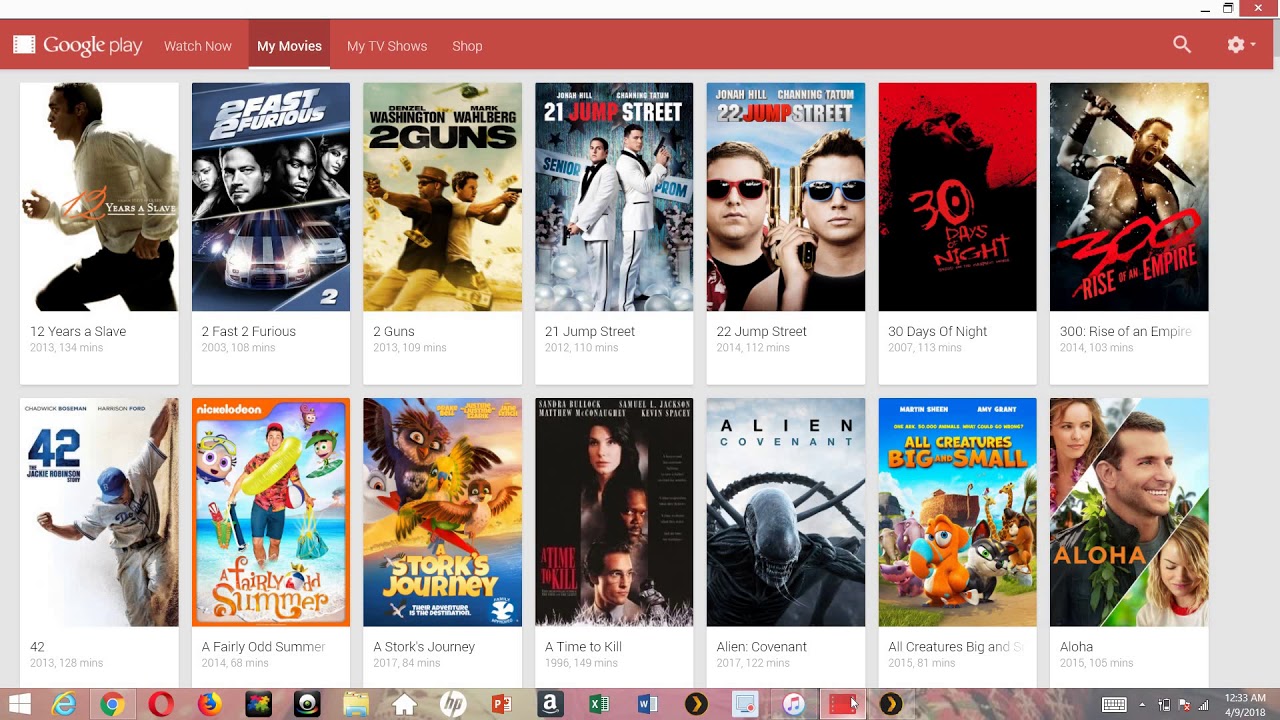
Task: Open the 2 Guns movie poster
Action: [442, 197]
